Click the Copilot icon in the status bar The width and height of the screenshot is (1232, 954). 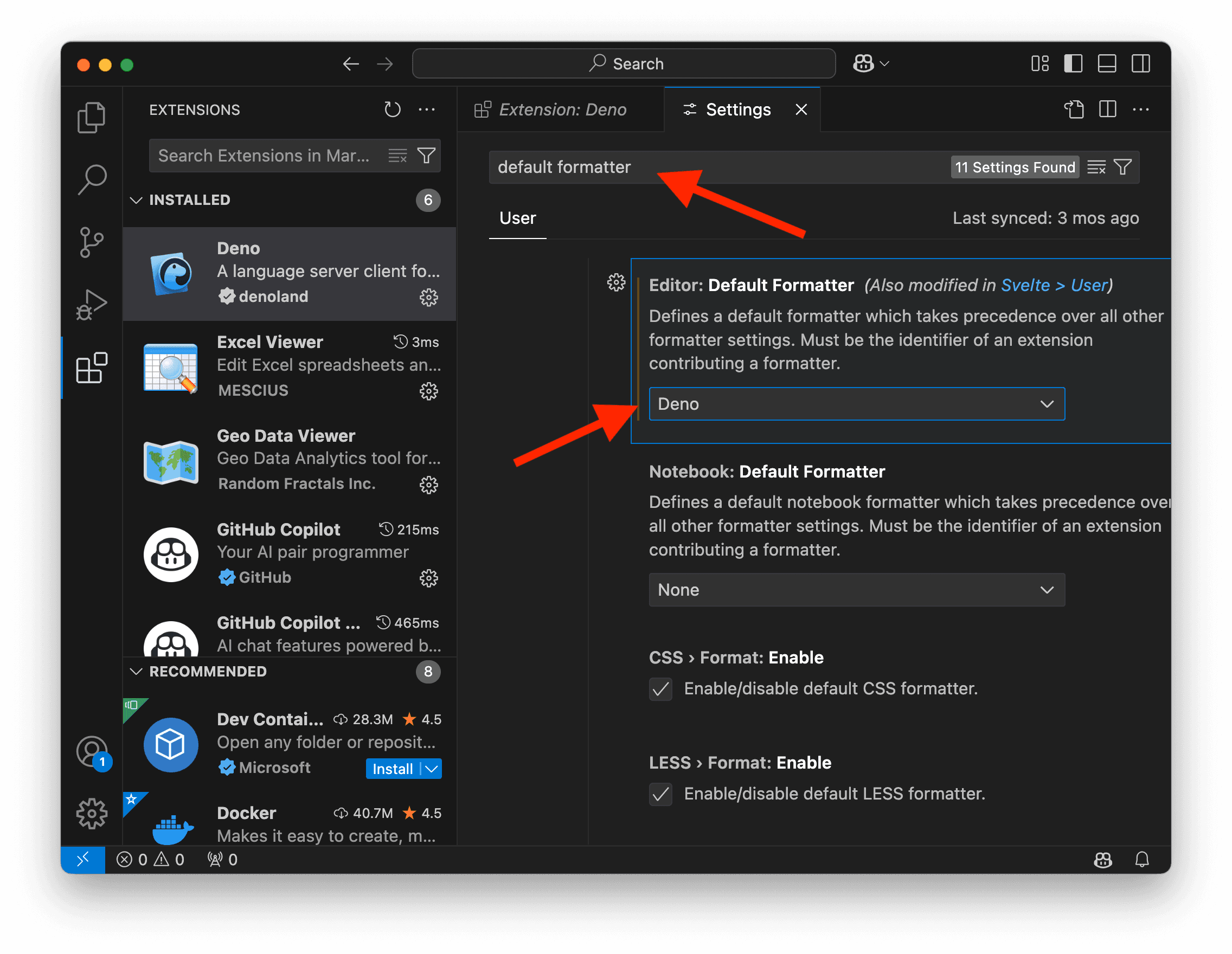point(1103,859)
